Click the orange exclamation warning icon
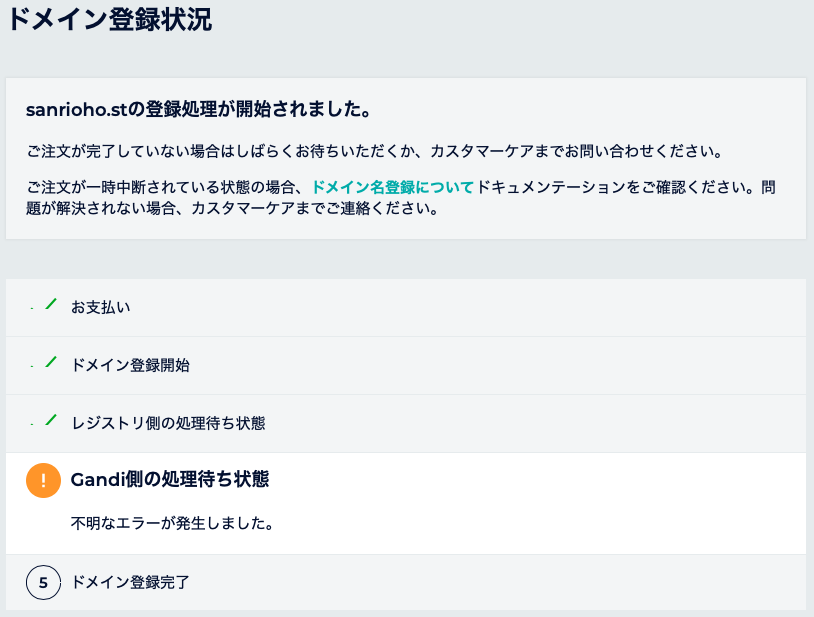Image resolution: width=814 pixels, height=617 pixels. click(x=44, y=480)
